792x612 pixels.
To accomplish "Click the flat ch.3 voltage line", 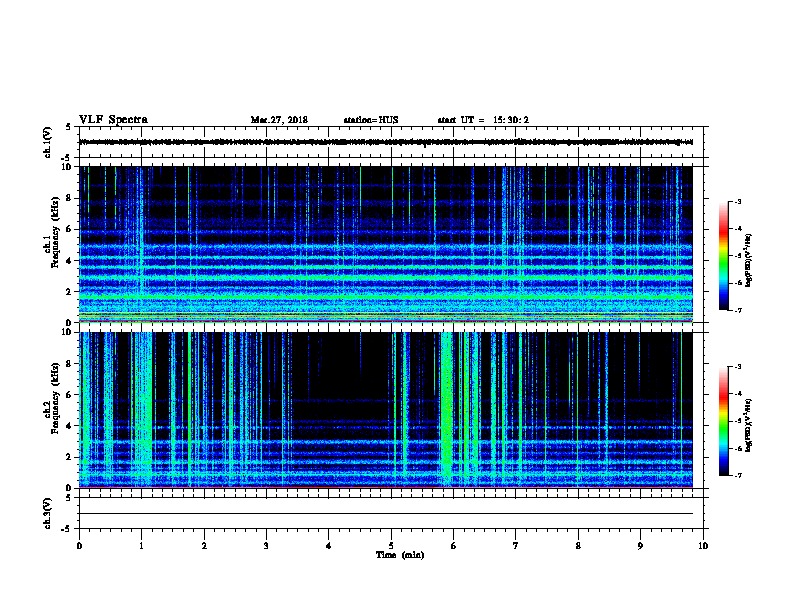I will coord(386,514).
